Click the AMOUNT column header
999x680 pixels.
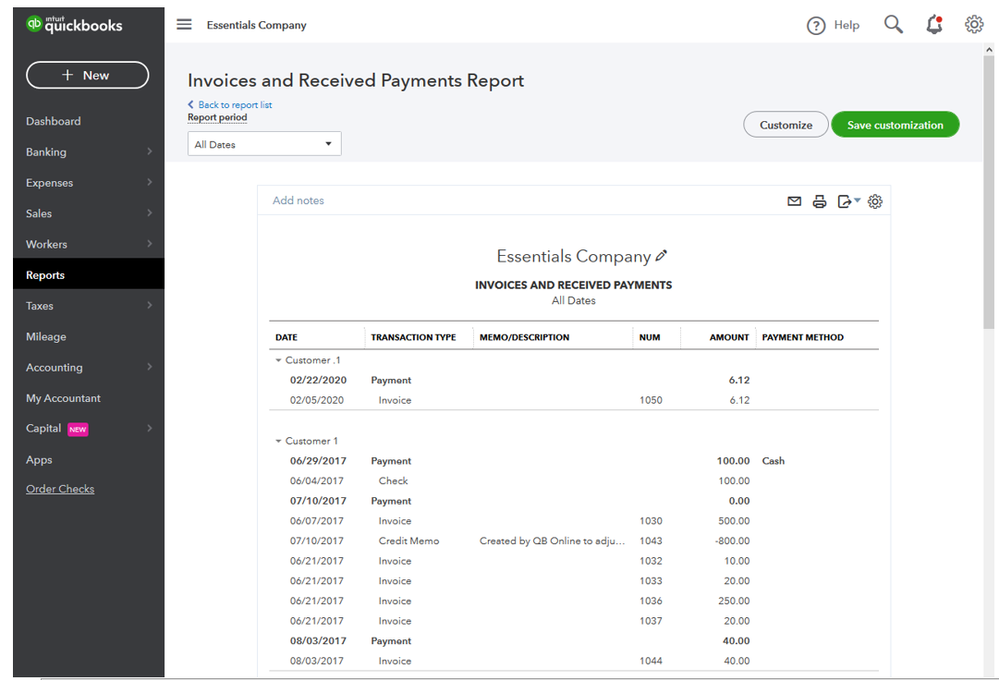[x=729, y=337]
